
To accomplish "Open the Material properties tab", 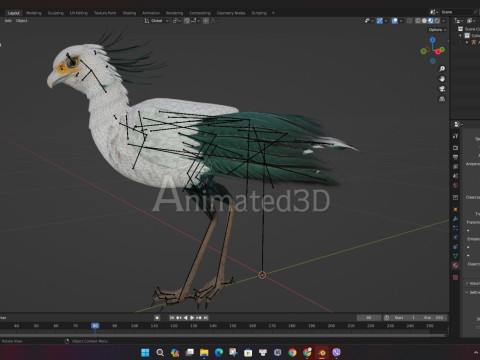I will click(455, 266).
